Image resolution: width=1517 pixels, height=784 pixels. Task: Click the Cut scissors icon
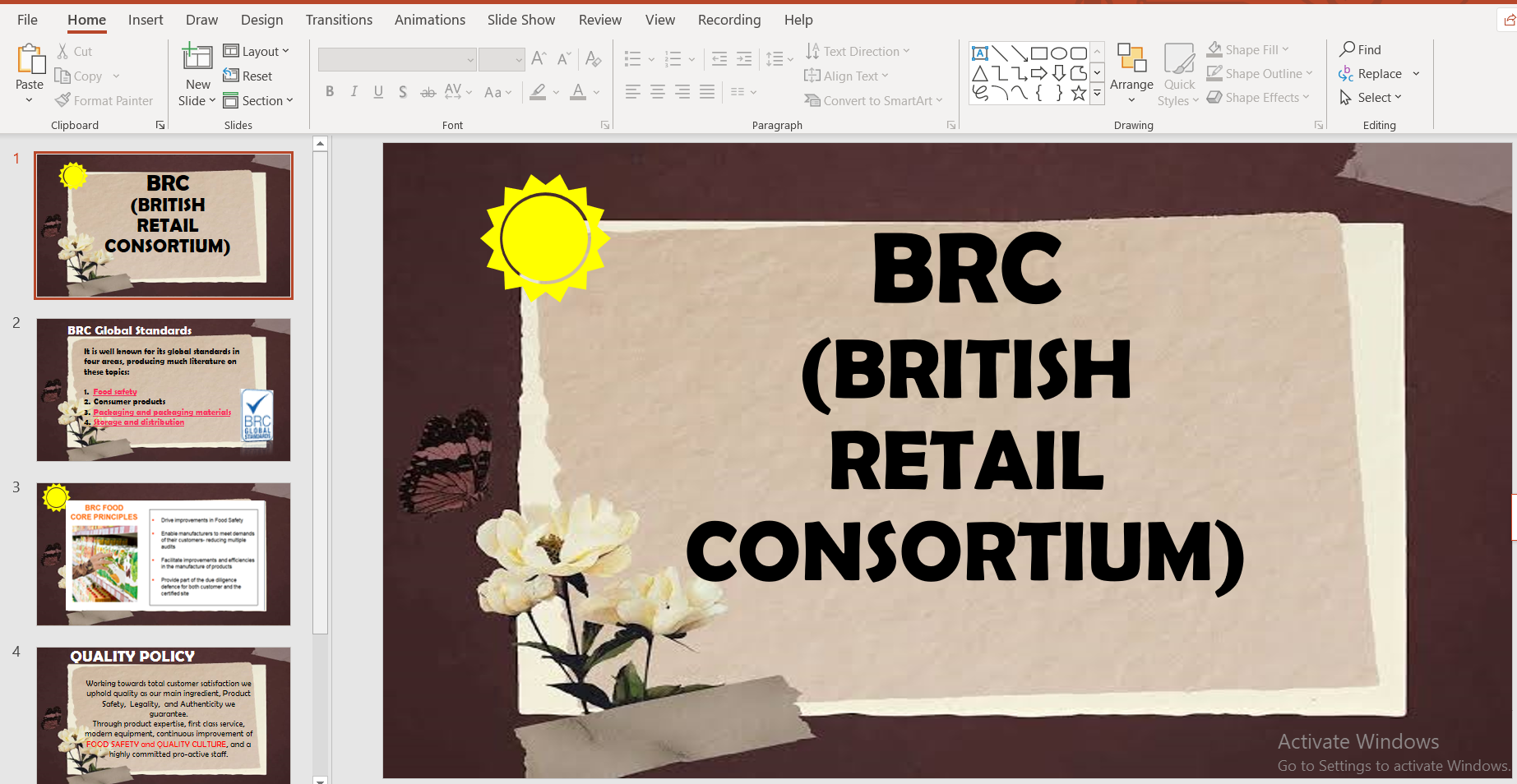(63, 51)
